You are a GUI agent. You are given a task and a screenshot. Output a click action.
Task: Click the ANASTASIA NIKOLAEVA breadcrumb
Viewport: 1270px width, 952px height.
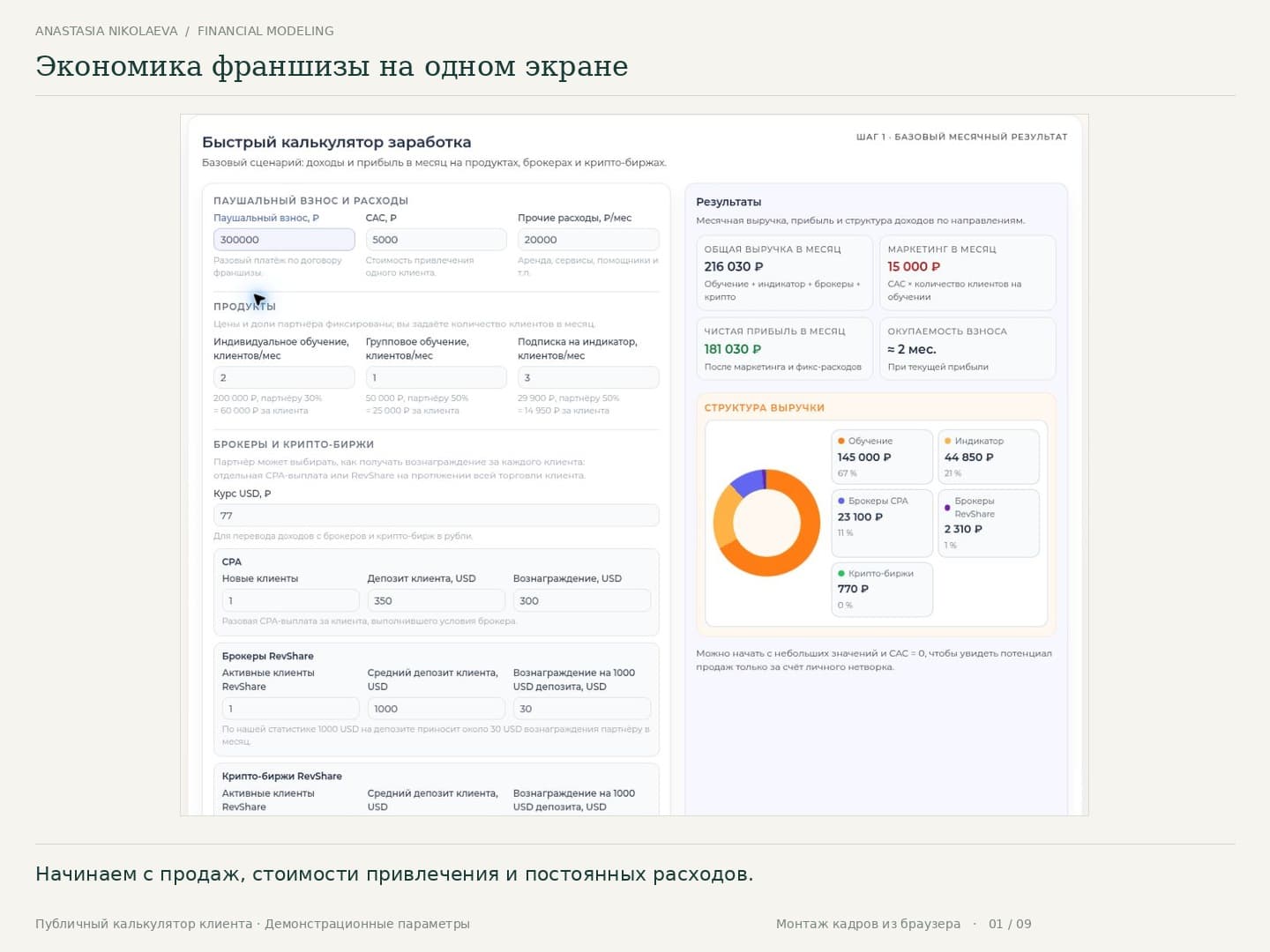(107, 31)
